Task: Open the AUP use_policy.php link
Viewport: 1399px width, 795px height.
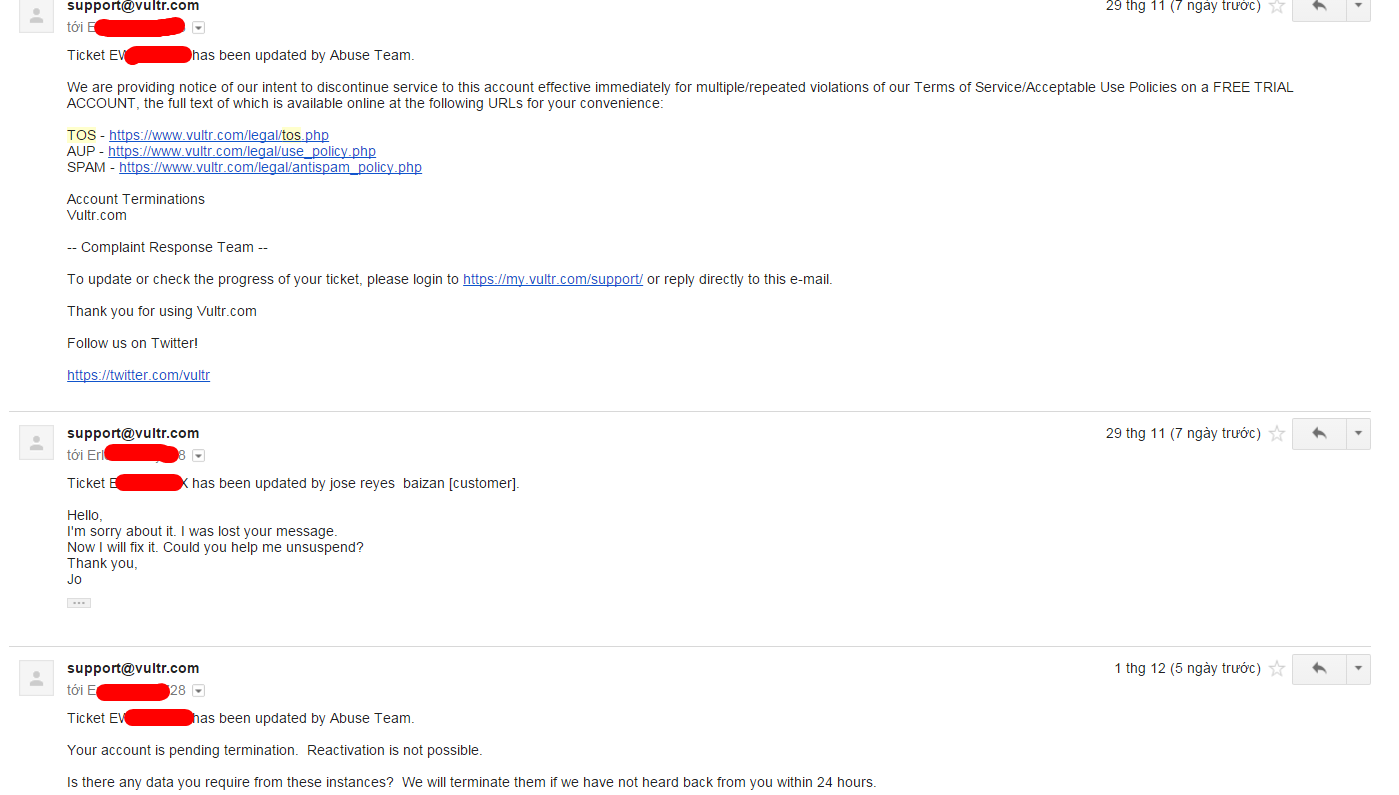Action: (x=242, y=152)
